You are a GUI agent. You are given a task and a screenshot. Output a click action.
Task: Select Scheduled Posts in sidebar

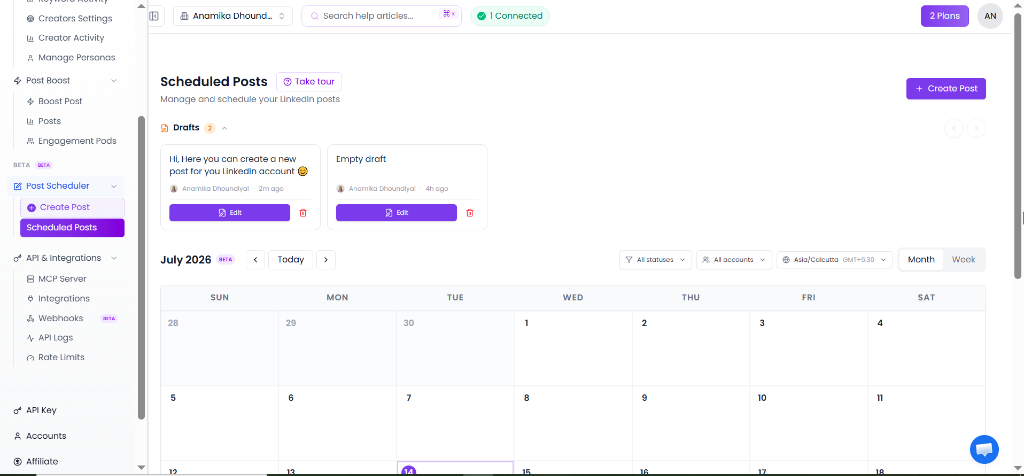72,228
